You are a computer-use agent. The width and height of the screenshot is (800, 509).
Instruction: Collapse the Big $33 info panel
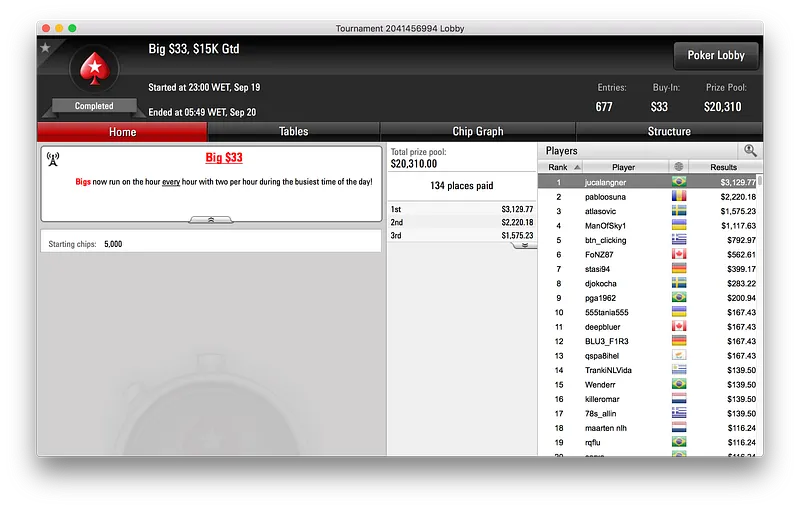[211, 220]
